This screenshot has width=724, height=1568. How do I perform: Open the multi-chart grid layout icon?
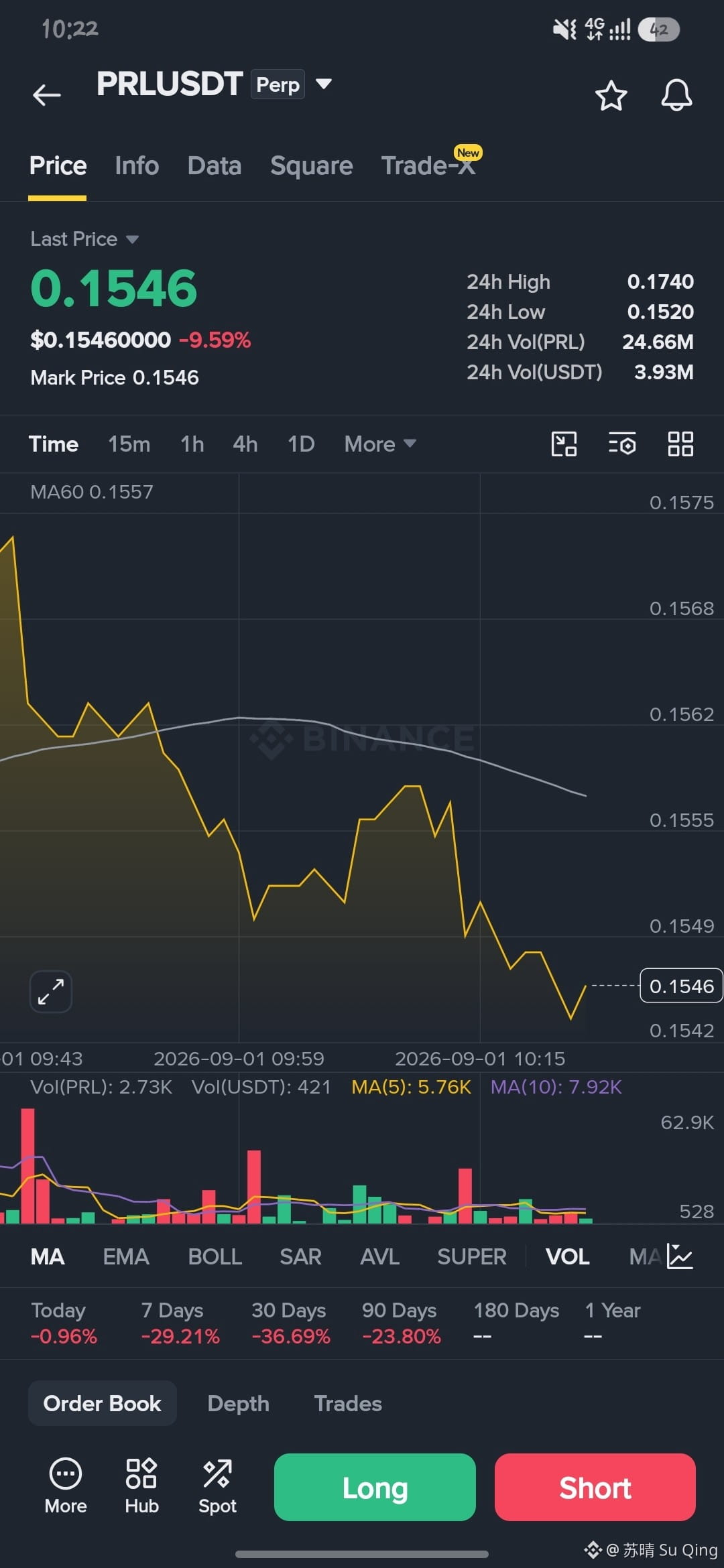pyautogui.click(x=680, y=444)
